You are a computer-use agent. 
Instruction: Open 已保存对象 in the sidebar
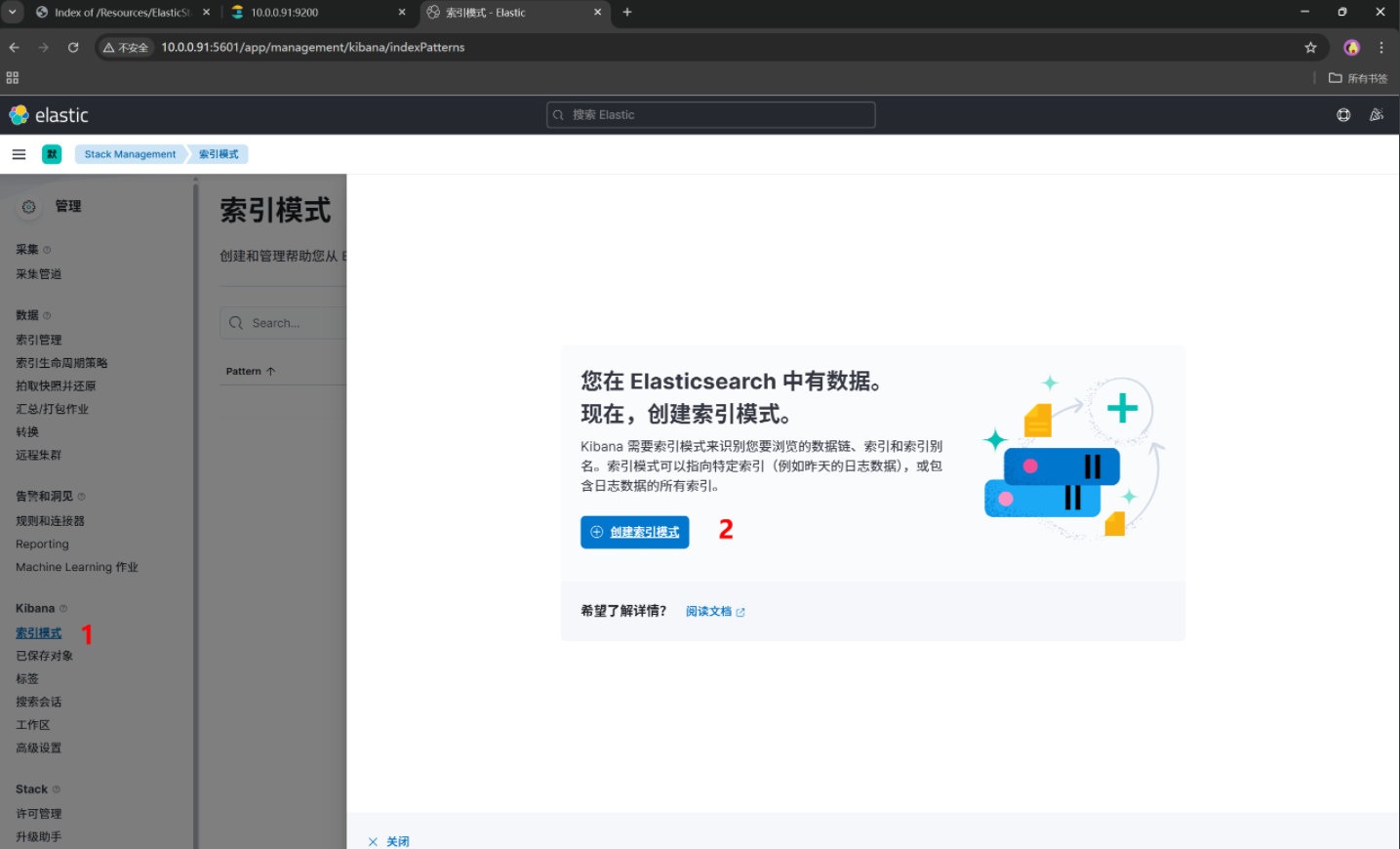point(44,656)
